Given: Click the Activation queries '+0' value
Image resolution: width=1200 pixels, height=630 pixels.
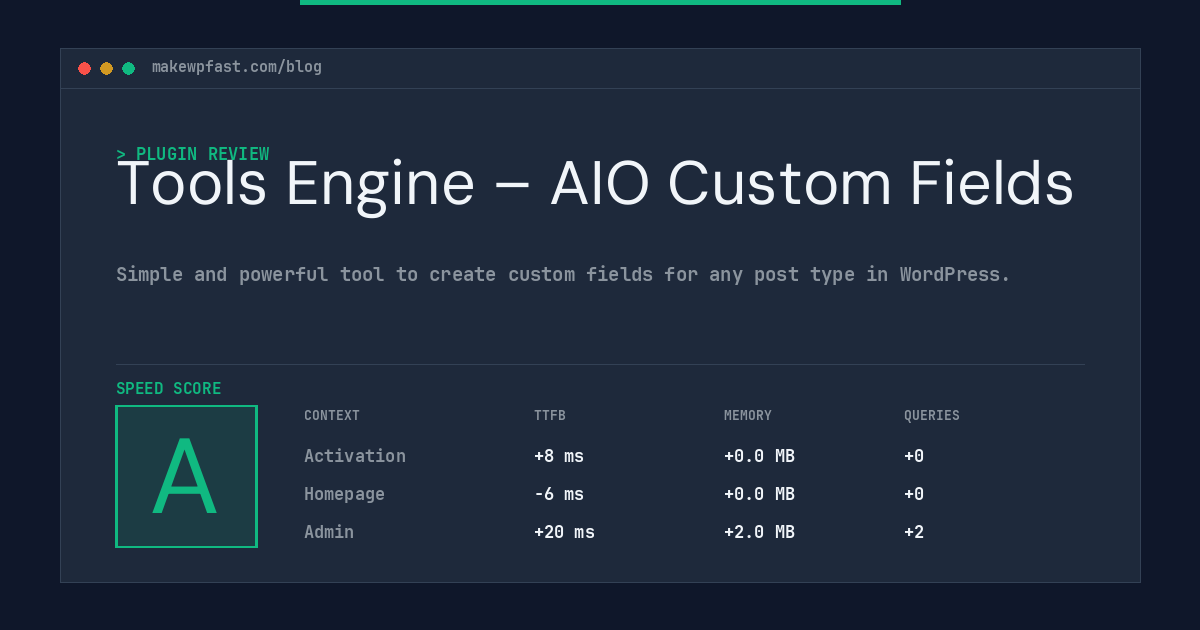Looking at the screenshot, I should (x=914, y=456).
